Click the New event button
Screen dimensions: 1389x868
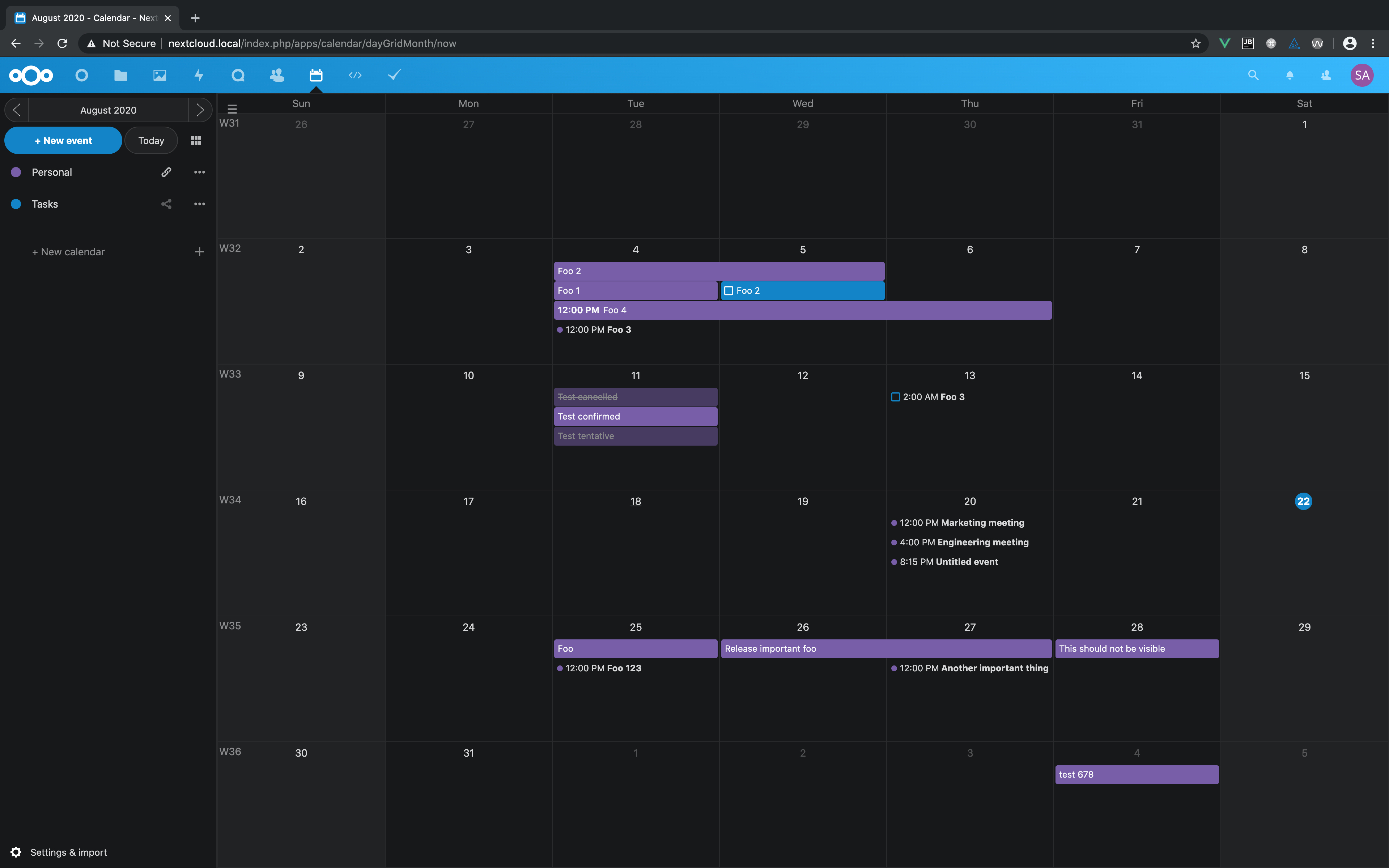pos(63,141)
